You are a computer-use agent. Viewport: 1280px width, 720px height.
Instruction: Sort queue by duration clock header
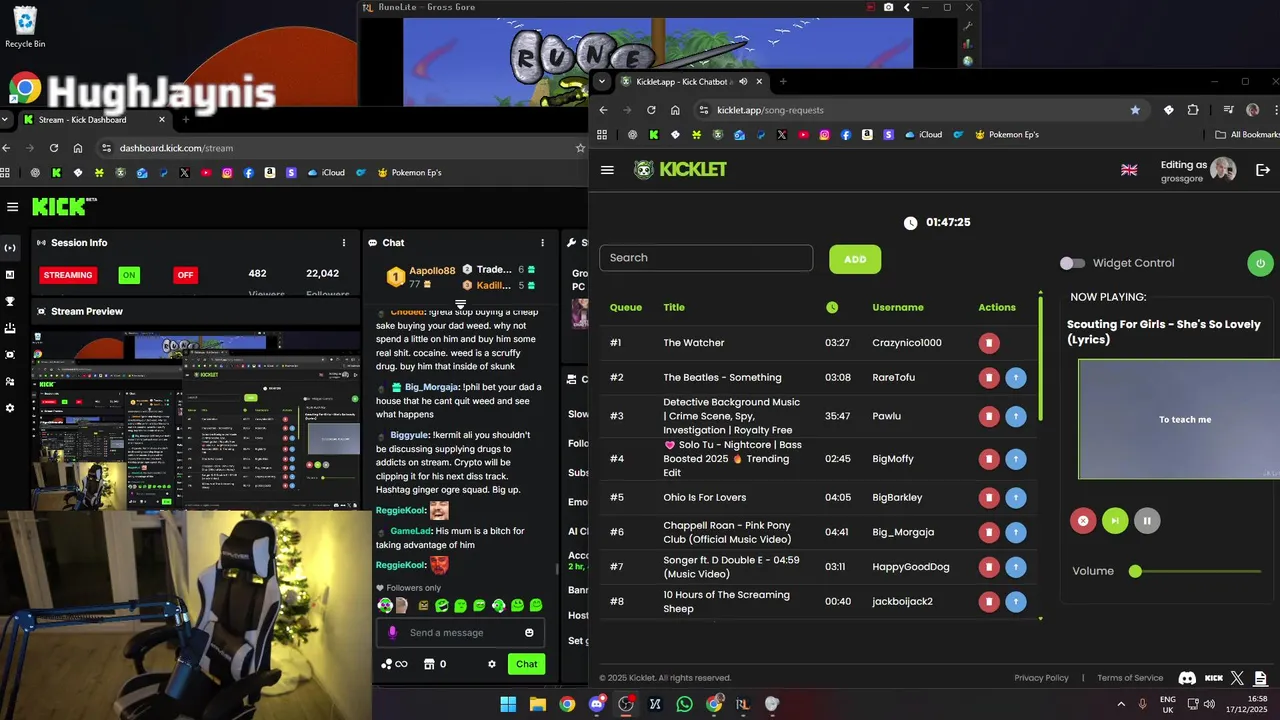(x=832, y=307)
